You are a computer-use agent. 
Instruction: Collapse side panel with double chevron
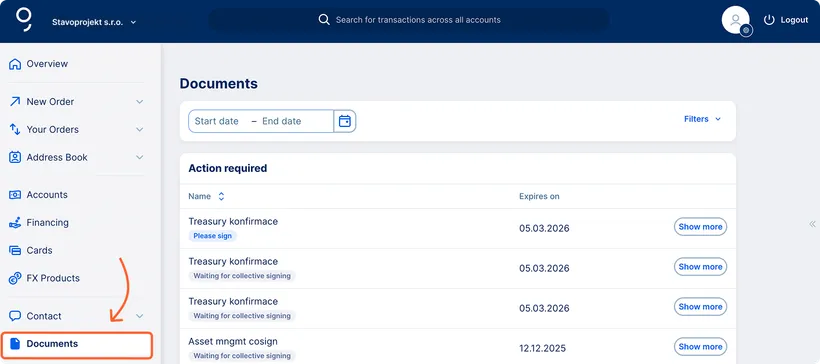812,224
